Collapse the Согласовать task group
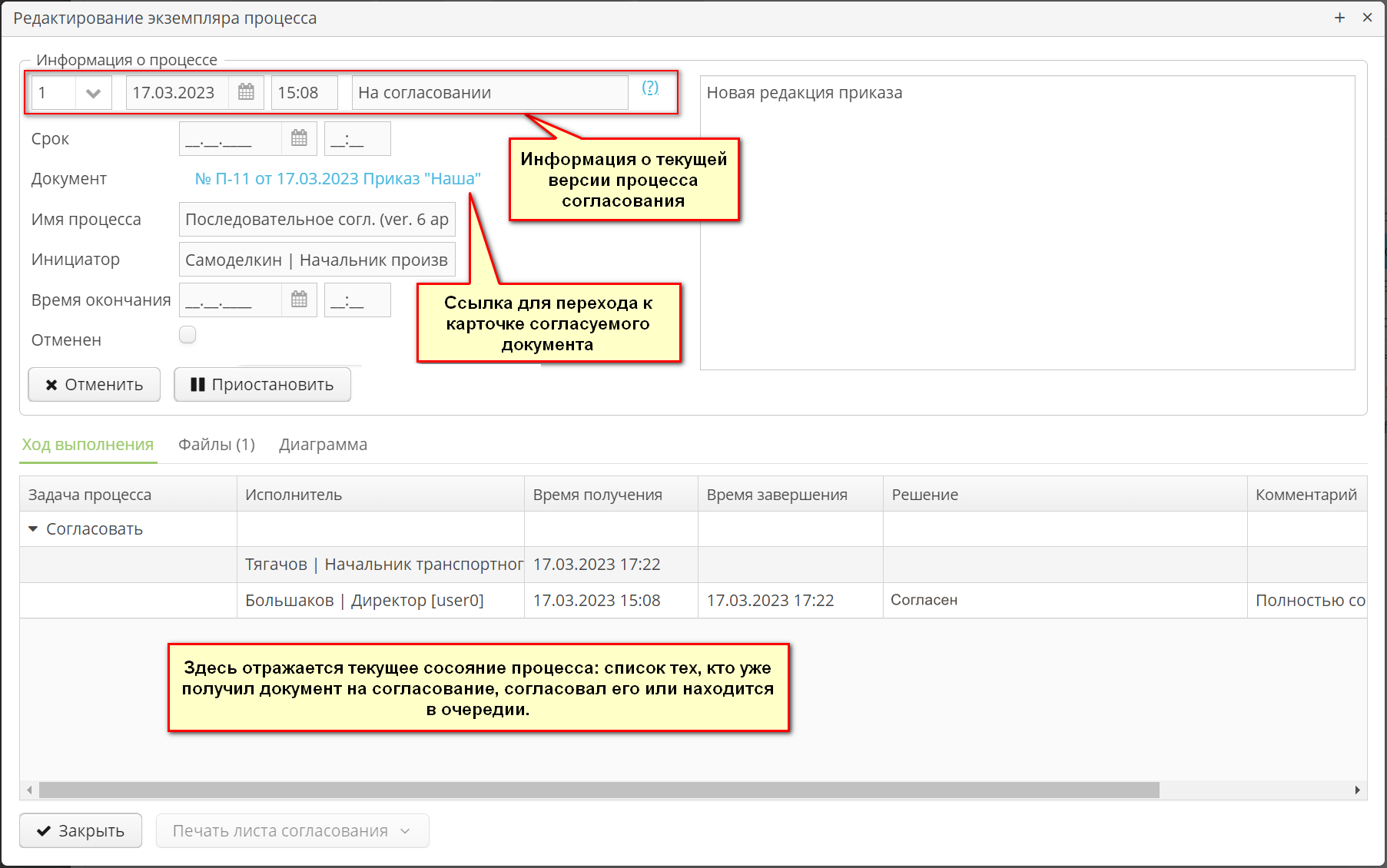 (32, 528)
